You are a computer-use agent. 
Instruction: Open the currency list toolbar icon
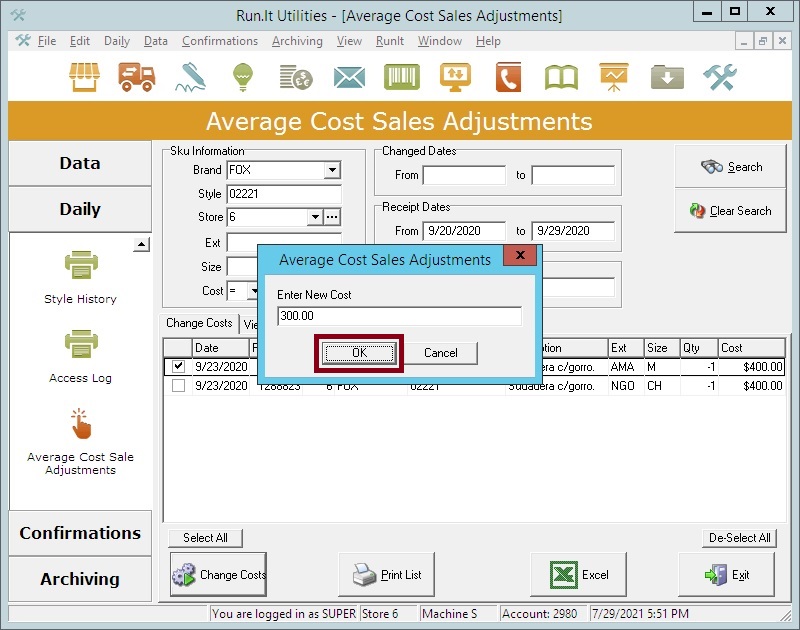[x=296, y=77]
